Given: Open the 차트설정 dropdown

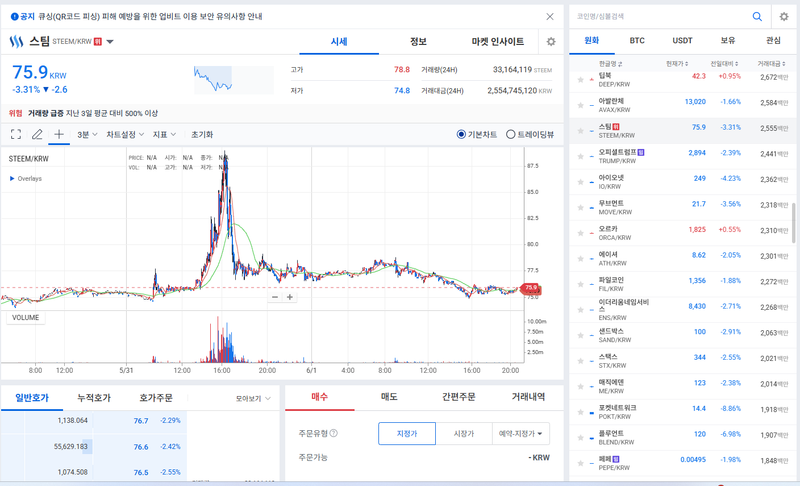Looking at the screenshot, I should click(x=125, y=135).
